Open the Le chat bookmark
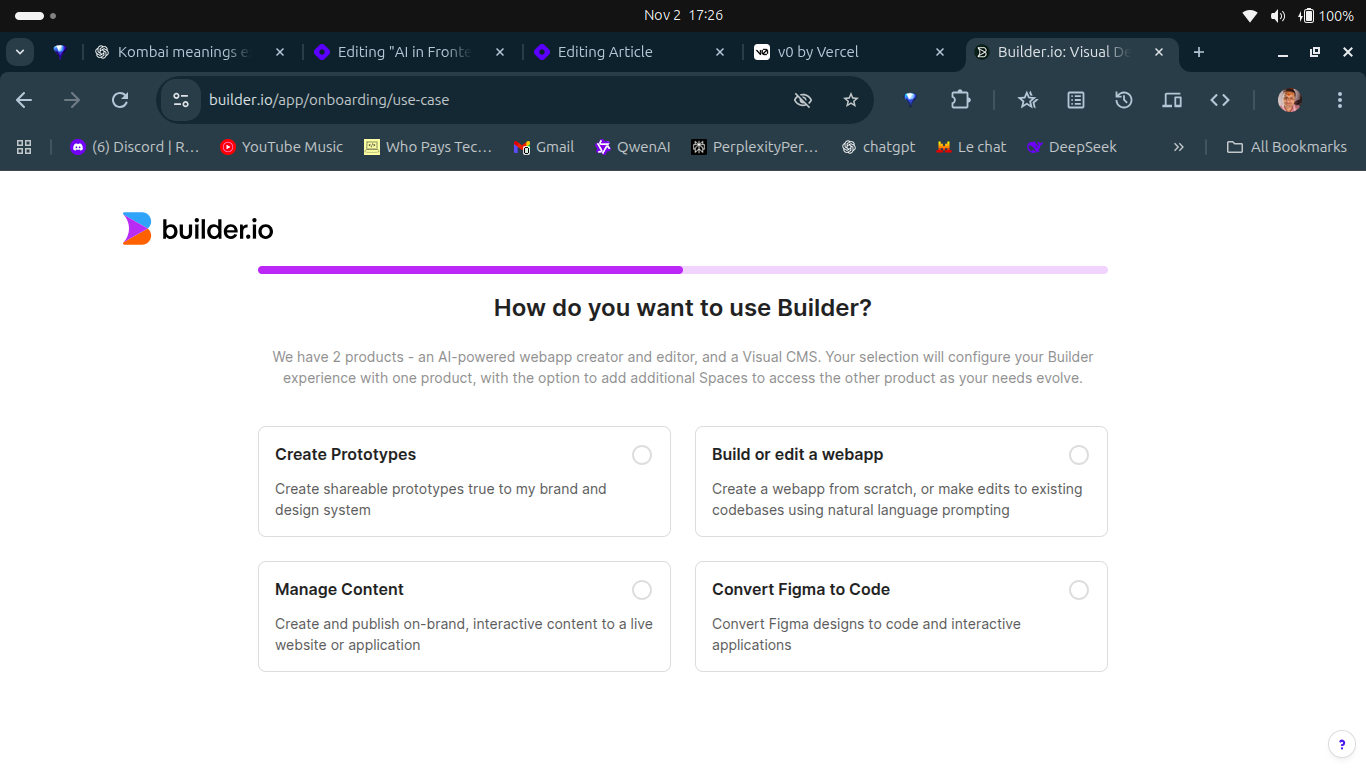Viewport: 1366px width, 768px height. (x=971, y=147)
